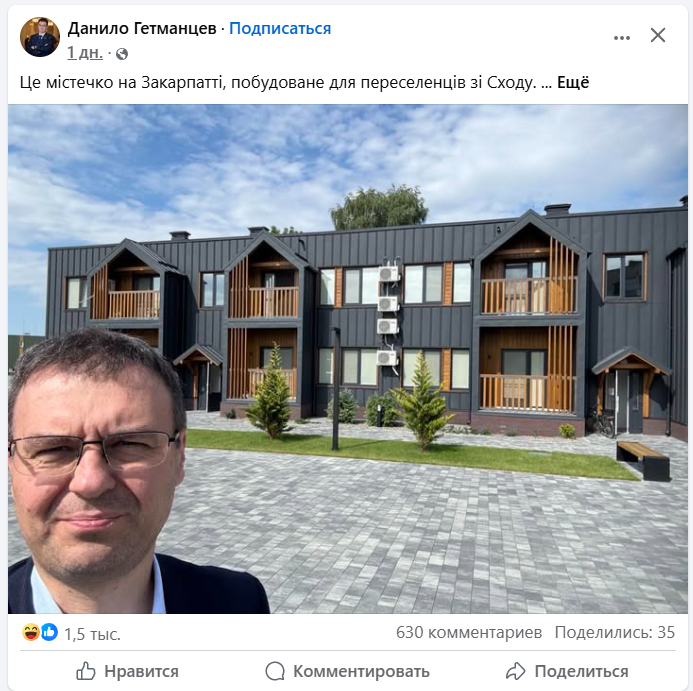
Task: Click the share arrow icon
Action: [x=515, y=671]
